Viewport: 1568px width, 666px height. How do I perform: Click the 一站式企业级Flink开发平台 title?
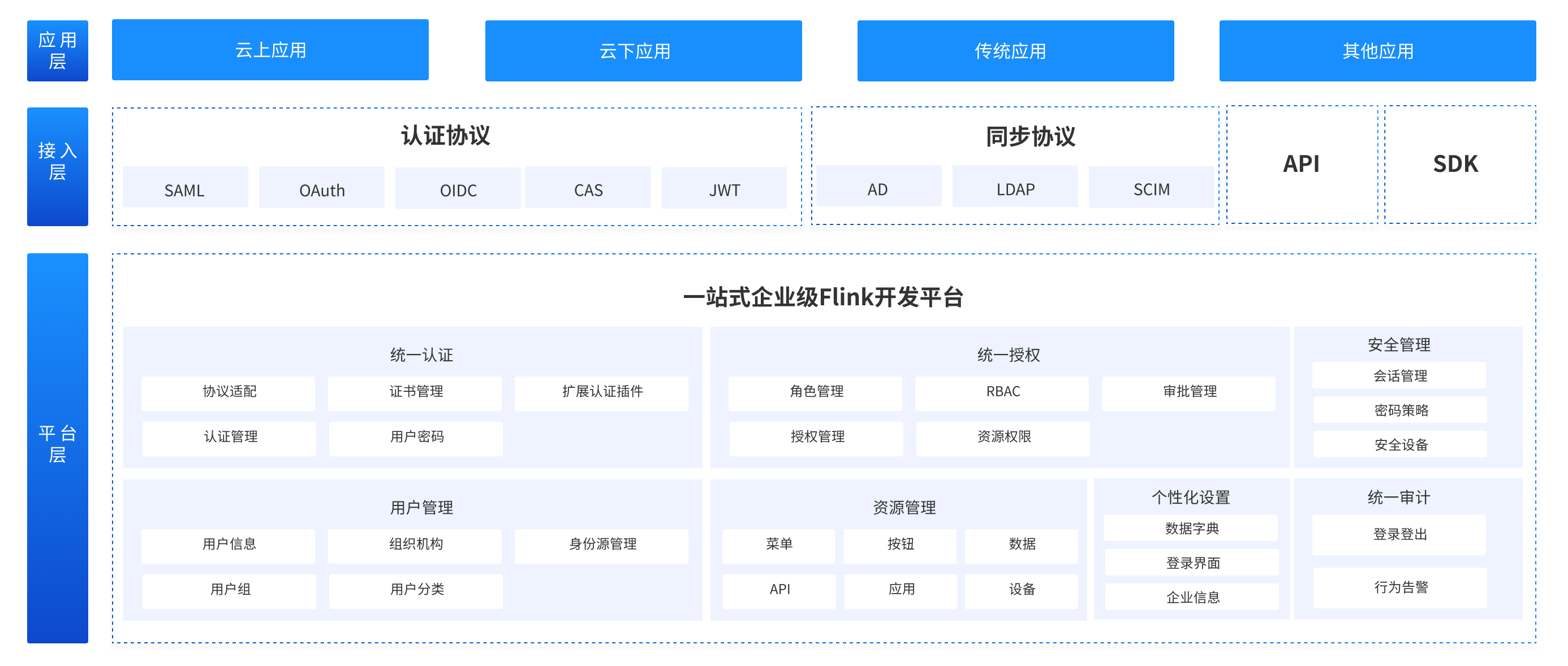click(823, 297)
